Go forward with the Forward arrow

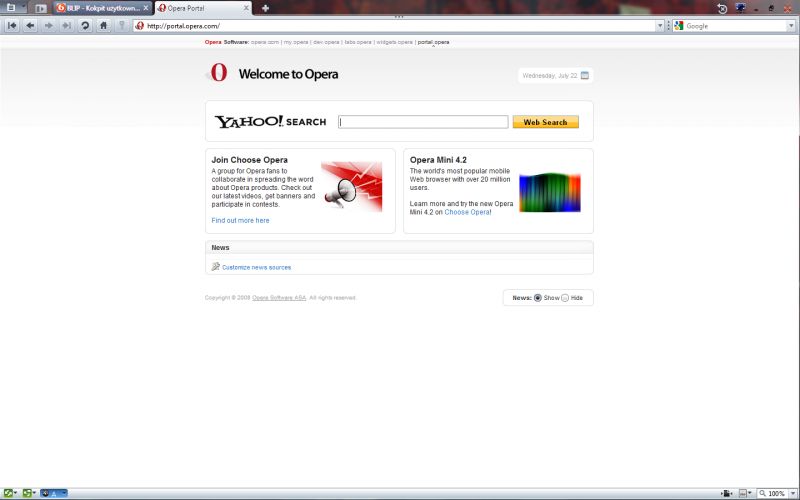(x=49, y=26)
